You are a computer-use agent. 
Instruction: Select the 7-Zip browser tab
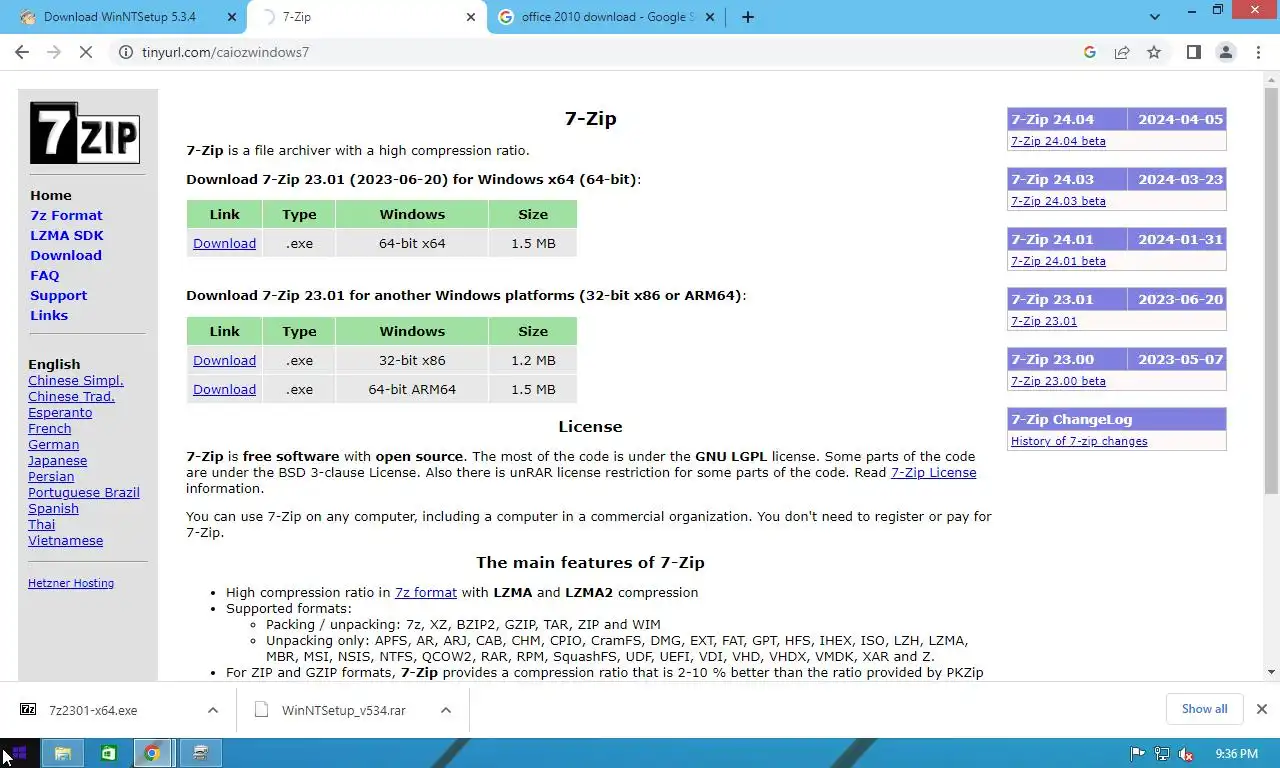[367, 17]
